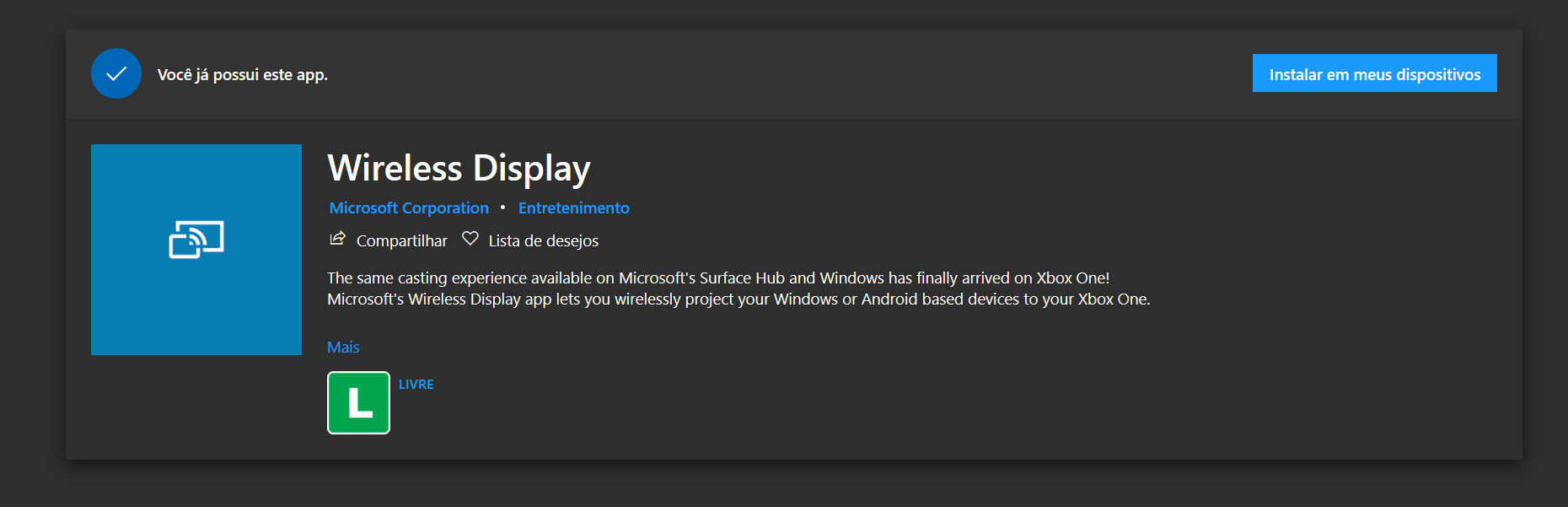Open the Entretenimento category link
This screenshot has width=1568, height=507.
[x=573, y=208]
